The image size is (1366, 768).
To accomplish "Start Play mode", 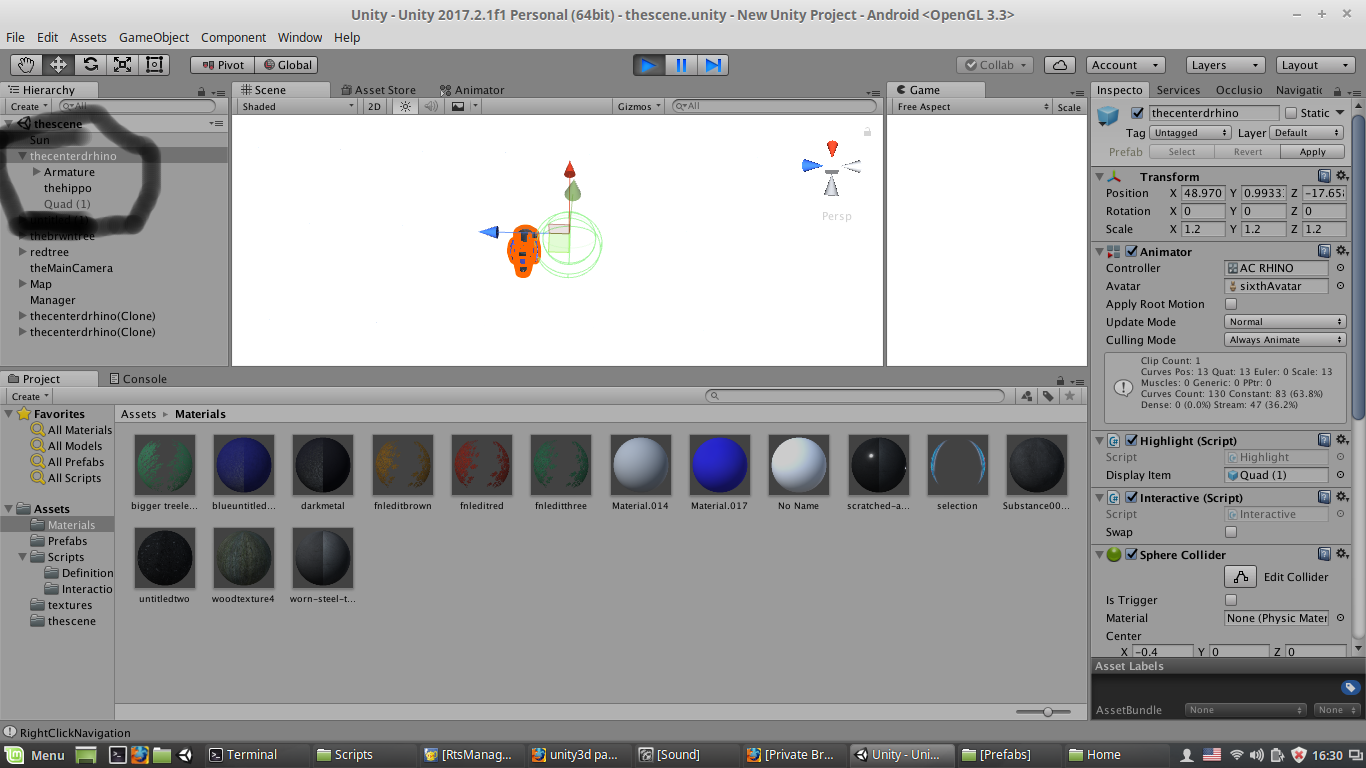I will pyautogui.click(x=649, y=65).
